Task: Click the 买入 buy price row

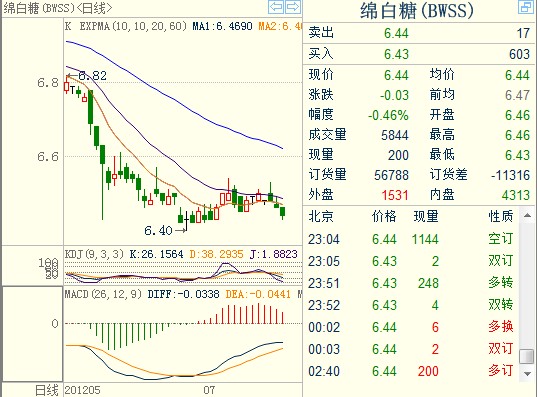Action: tap(419, 54)
